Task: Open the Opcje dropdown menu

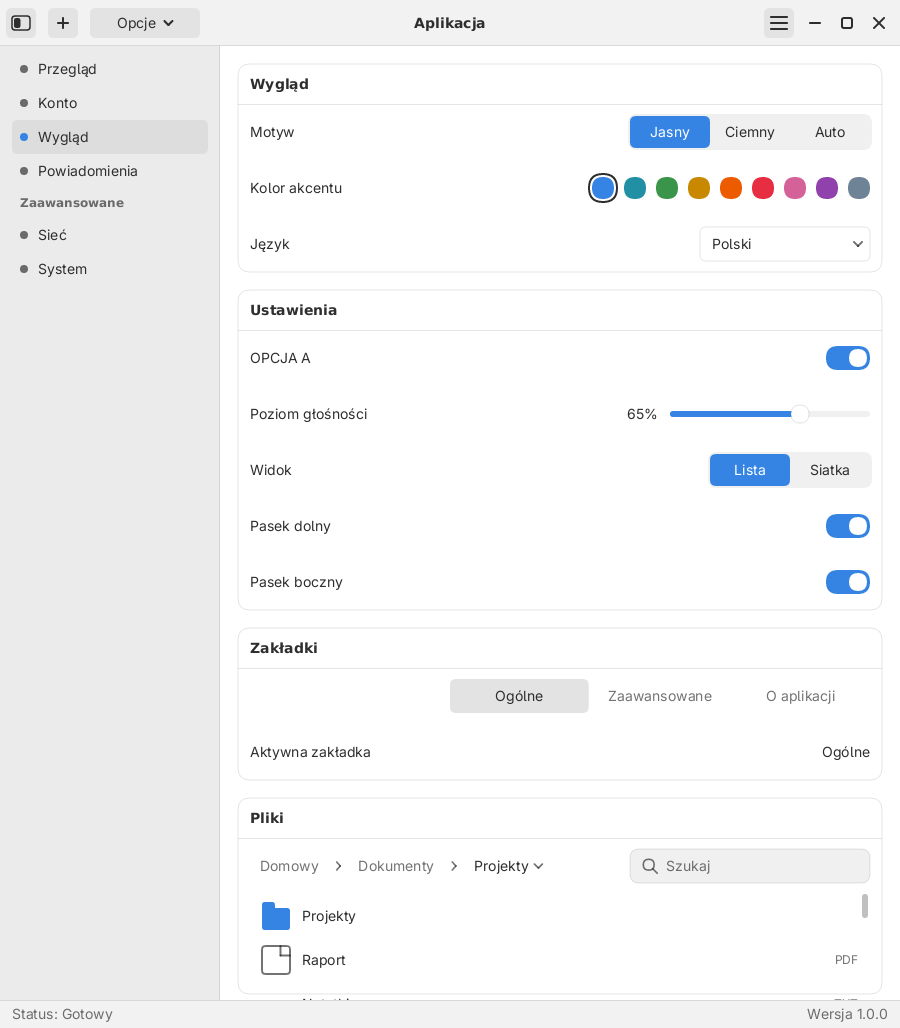Action: (x=145, y=23)
